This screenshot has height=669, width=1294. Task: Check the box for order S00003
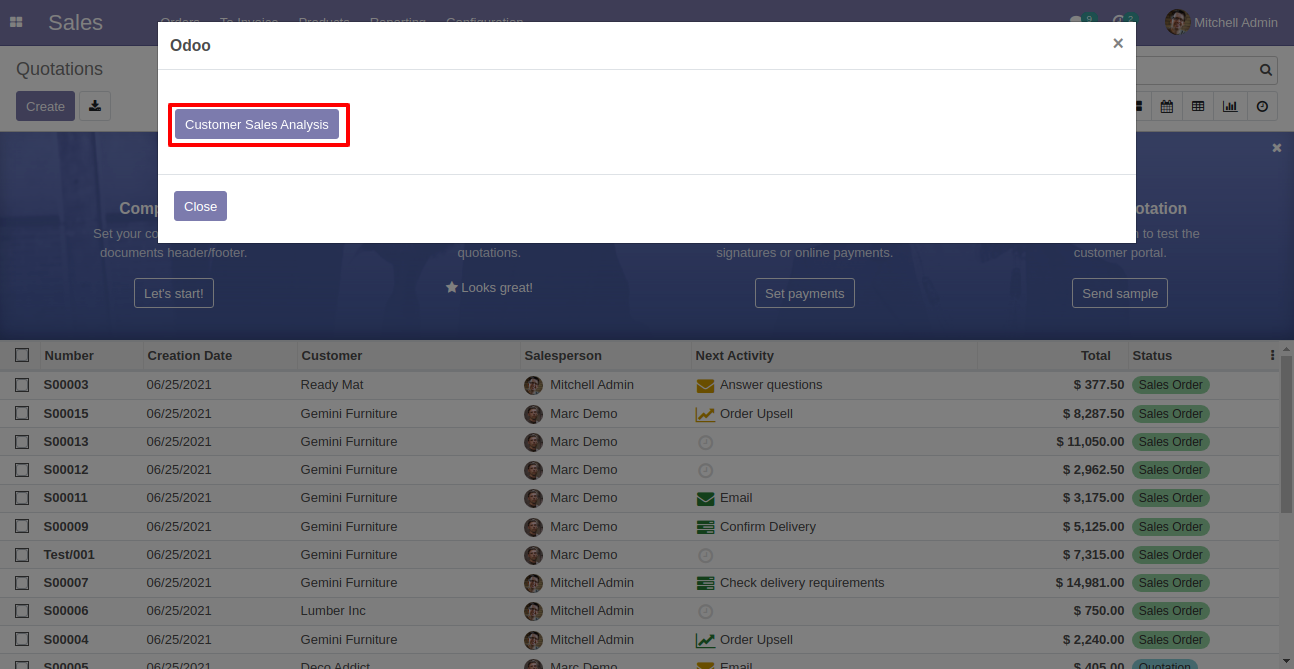(22, 385)
